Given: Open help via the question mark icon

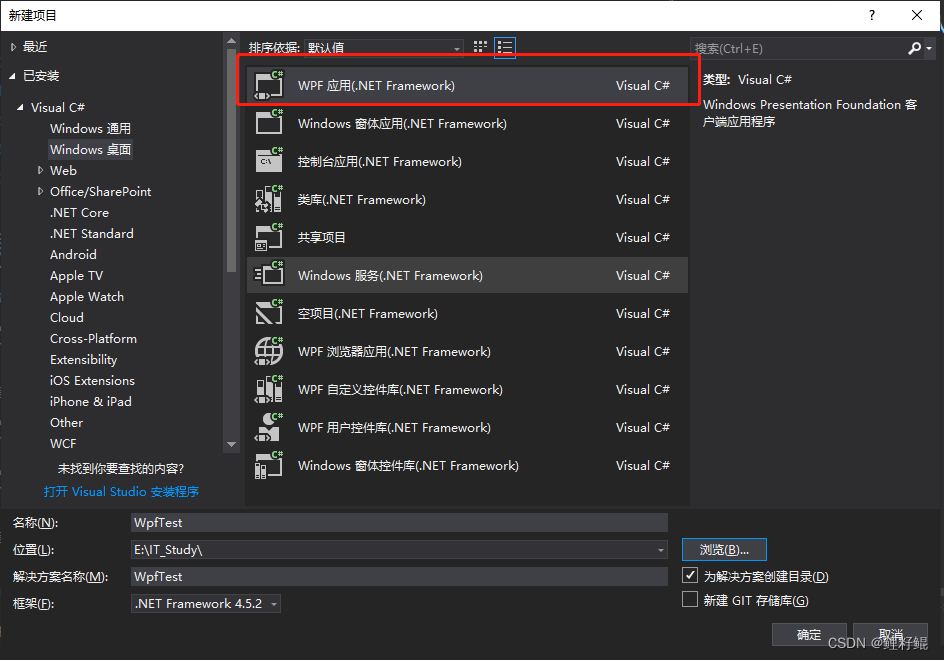Looking at the screenshot, I should click(871, 16).
